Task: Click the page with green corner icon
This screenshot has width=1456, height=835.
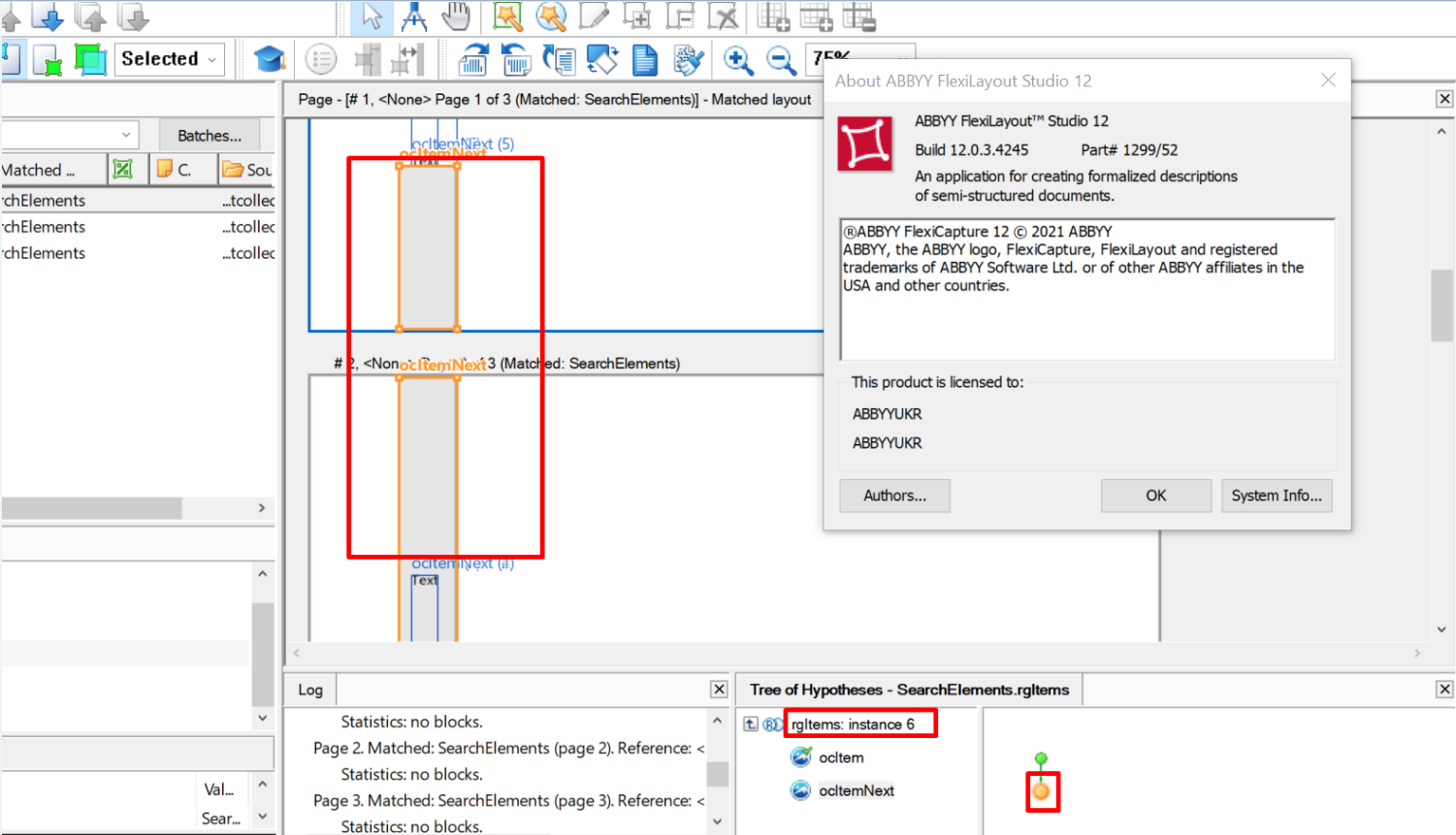Action: (x=47, y=60)
